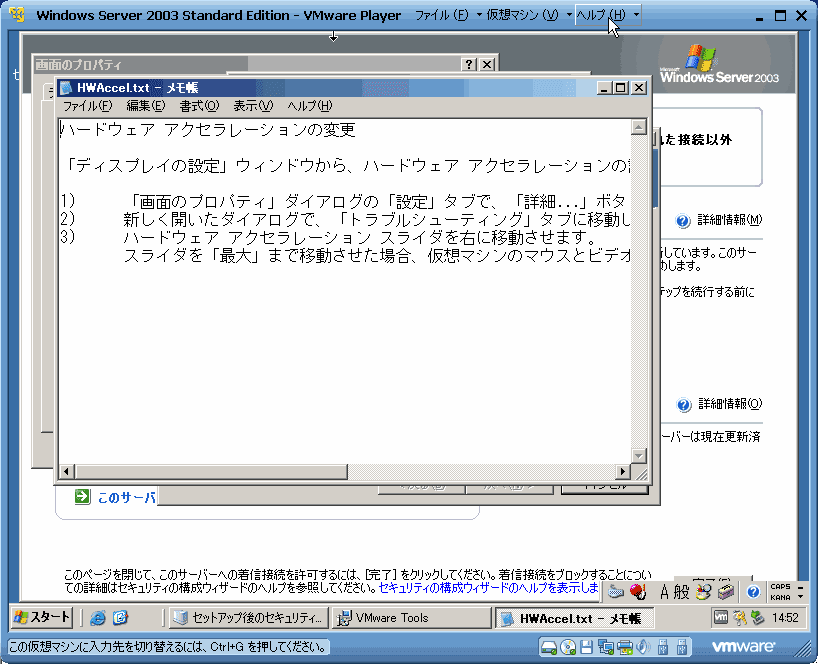
Task: Open Notepad's ファイル(F) menu
Action: (88, 106)
